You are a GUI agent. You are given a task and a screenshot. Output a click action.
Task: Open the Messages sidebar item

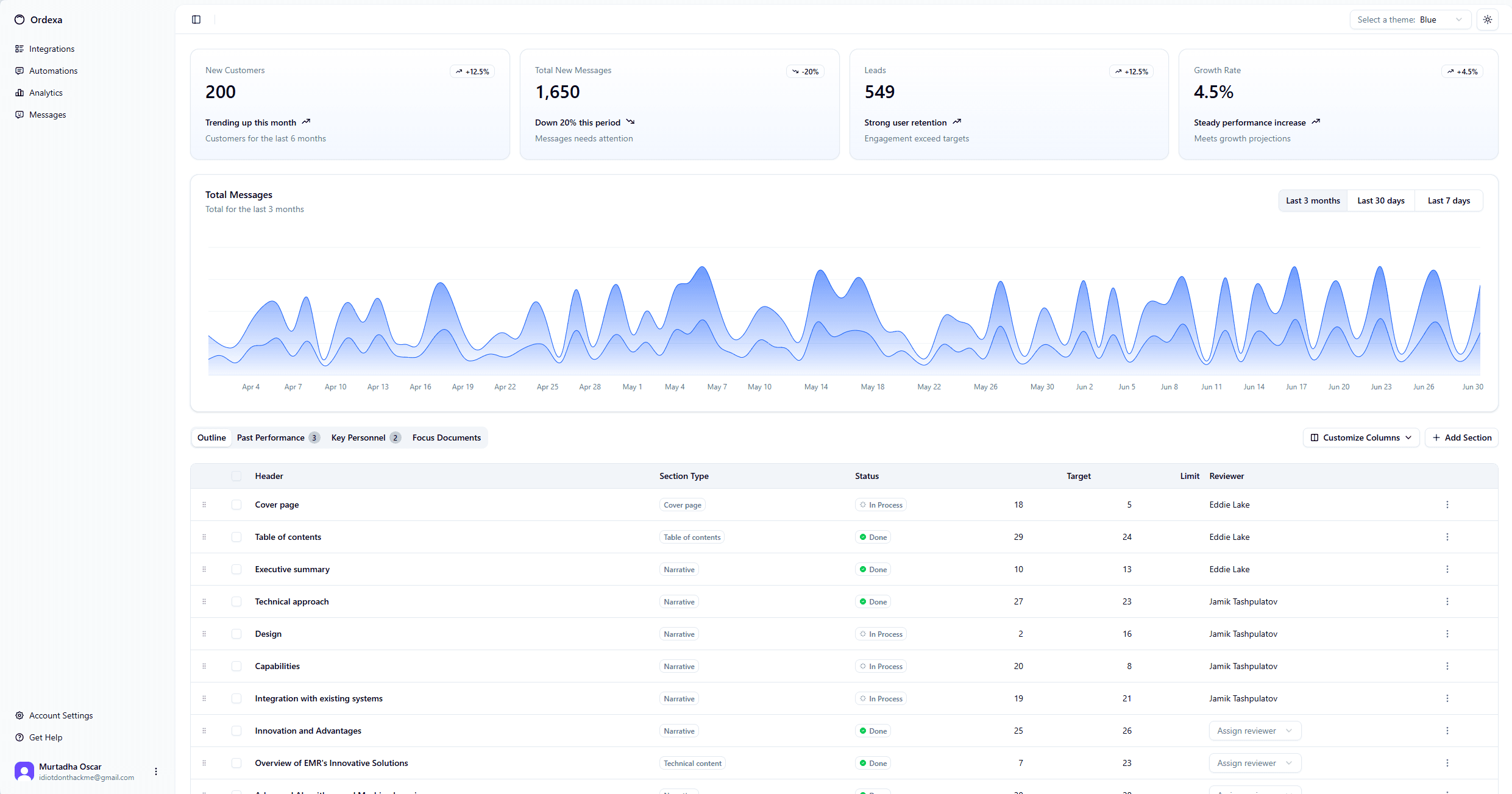tap(48, 115)
